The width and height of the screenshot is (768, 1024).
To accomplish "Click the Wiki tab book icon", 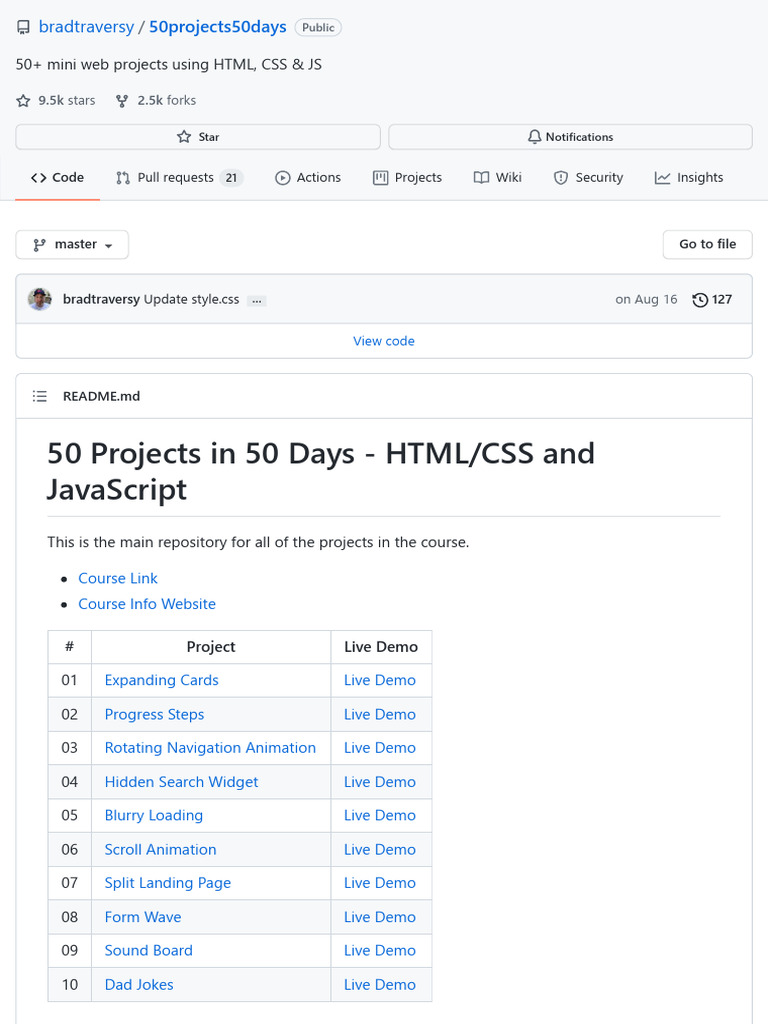I will [481, 177].
